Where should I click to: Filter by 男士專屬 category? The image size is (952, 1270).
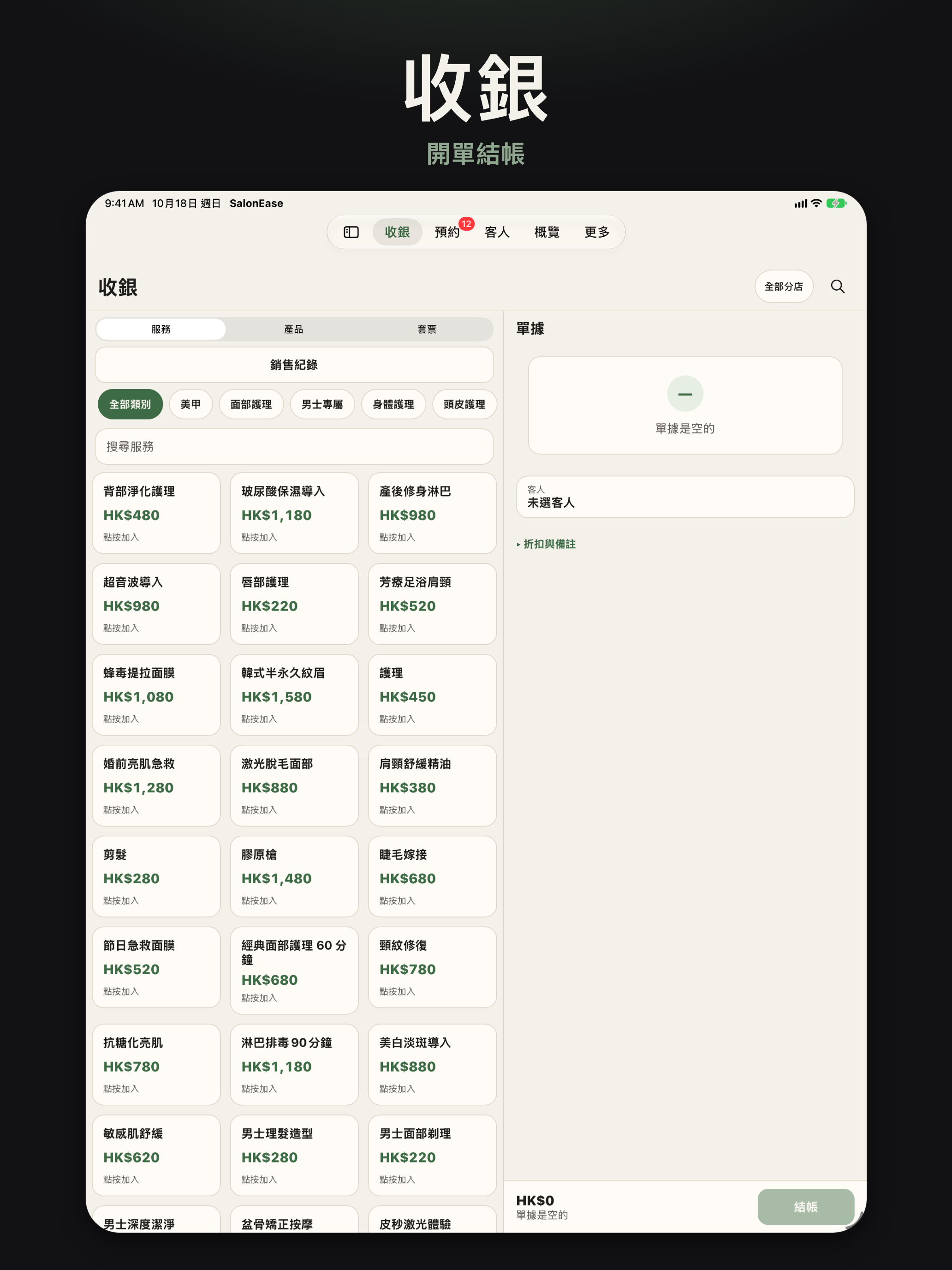(x=322, y=404)
